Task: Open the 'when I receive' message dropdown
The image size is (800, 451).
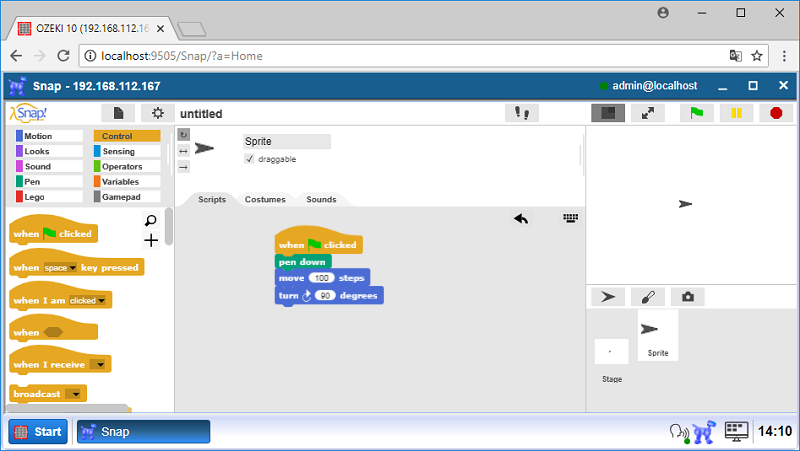Action: pos(97,364)
